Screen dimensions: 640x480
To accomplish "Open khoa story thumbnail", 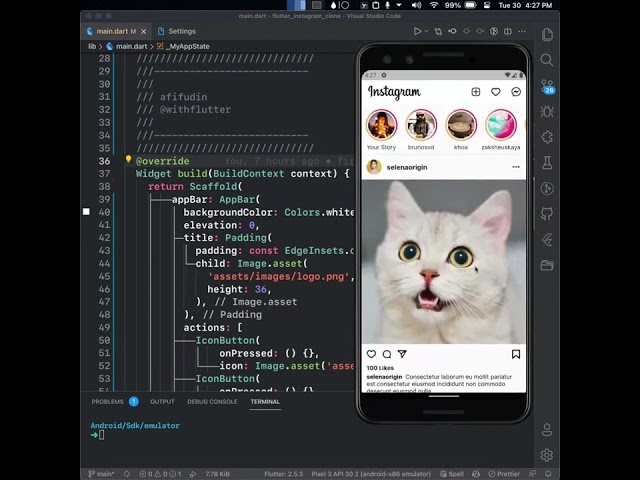I will [x=461, y=124].
